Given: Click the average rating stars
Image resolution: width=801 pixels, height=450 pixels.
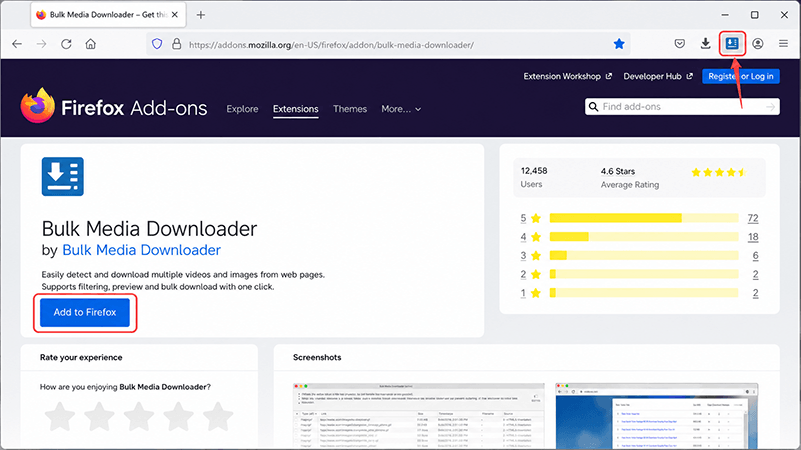Looking at the screenshot, I should 719,172.
